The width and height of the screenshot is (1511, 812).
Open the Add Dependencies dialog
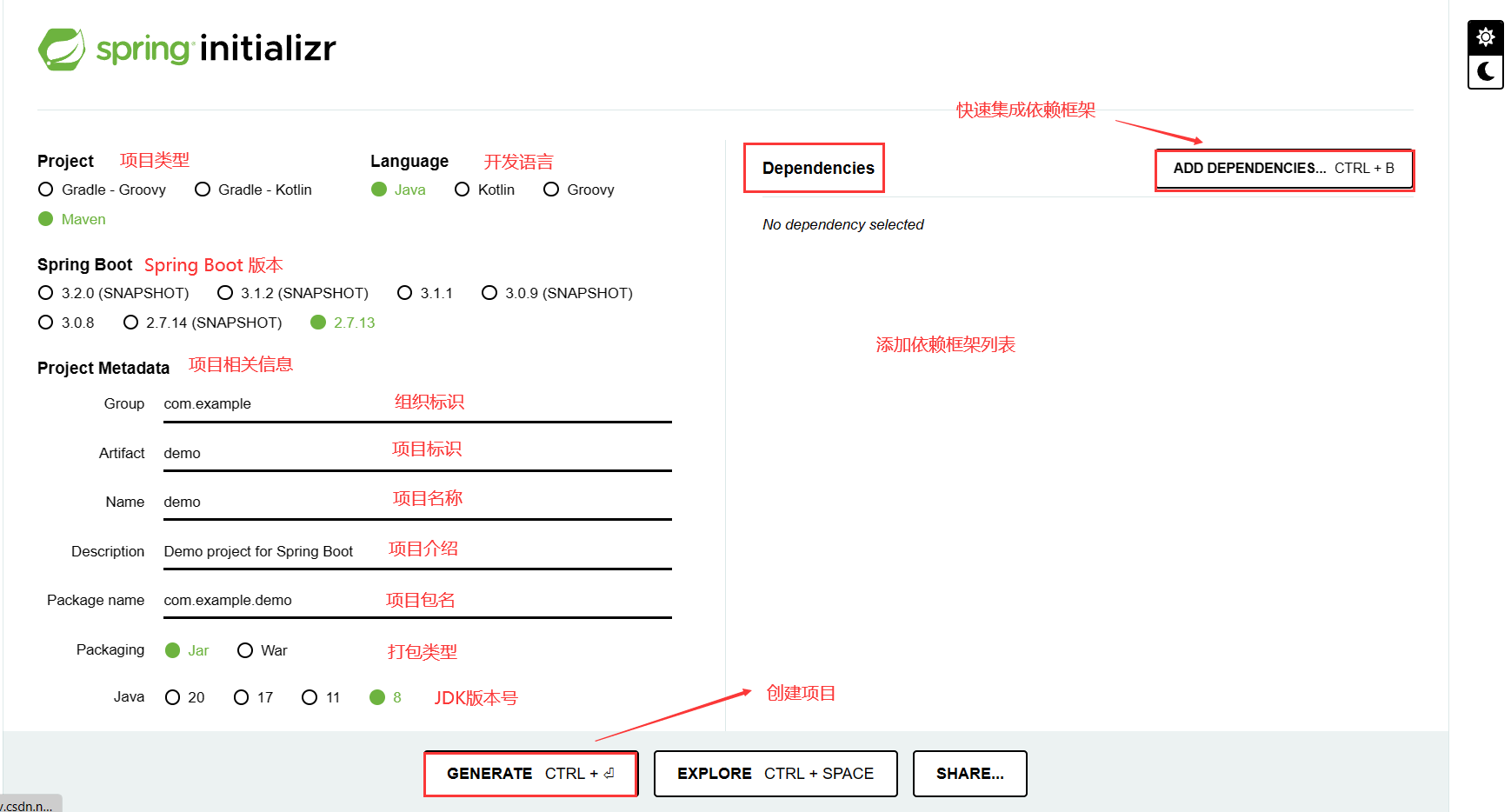pyautogui.click(x=1284, y=169)
